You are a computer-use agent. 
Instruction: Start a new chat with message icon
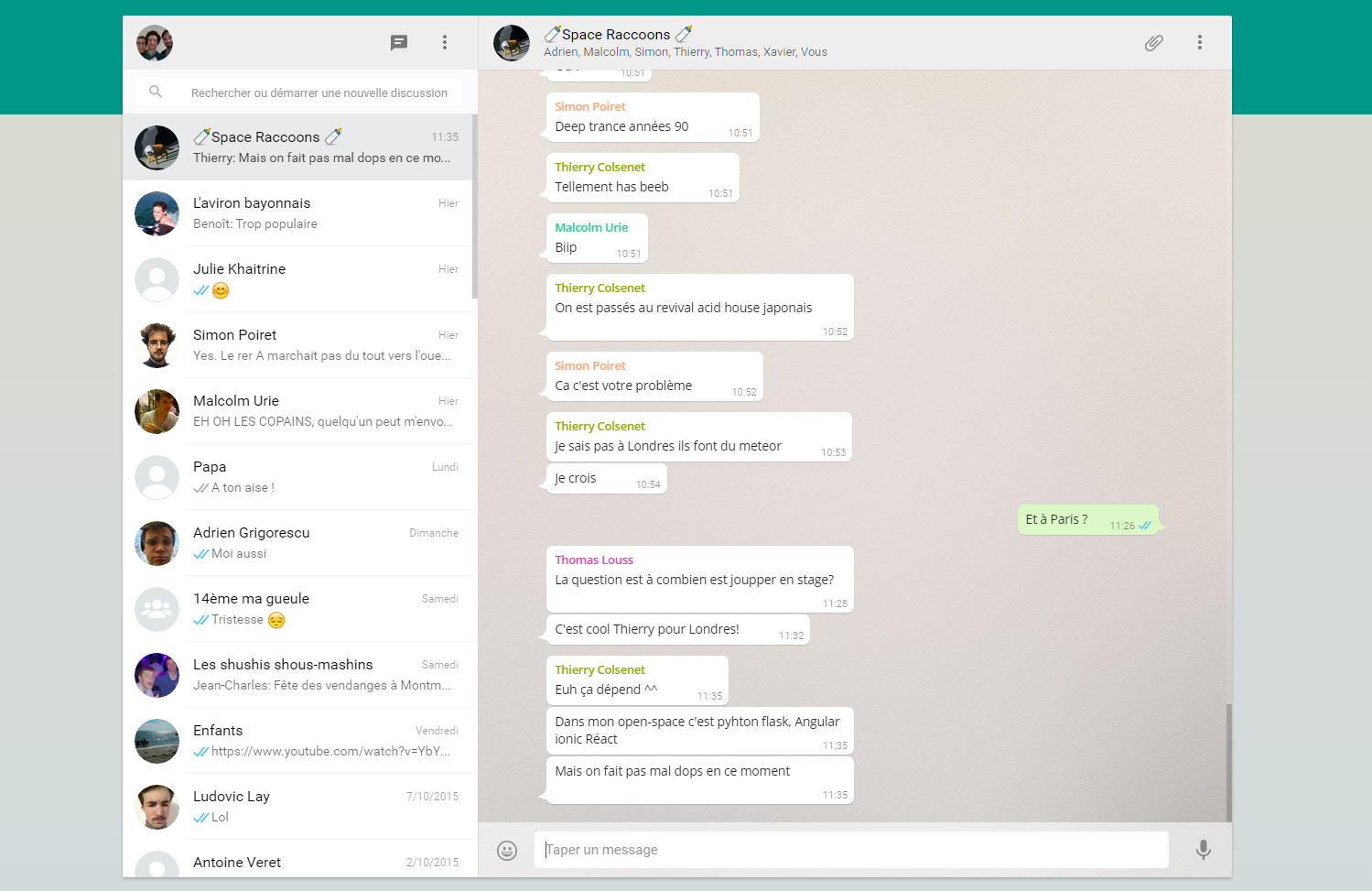pos(399,42)
